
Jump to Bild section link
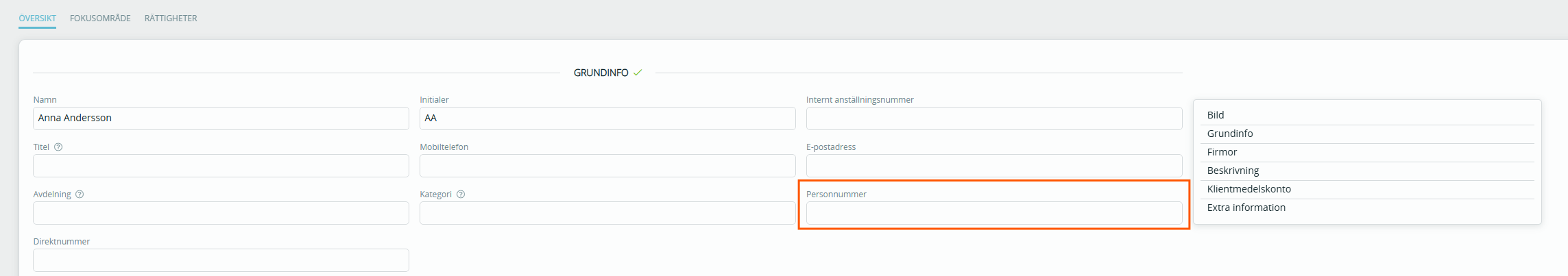click(1216, 115)
